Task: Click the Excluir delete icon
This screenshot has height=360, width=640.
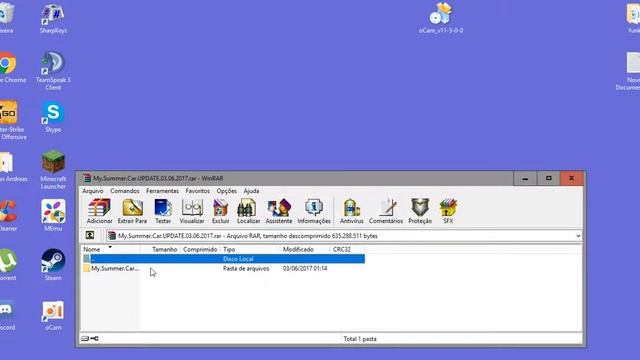Action: (220, 211)
